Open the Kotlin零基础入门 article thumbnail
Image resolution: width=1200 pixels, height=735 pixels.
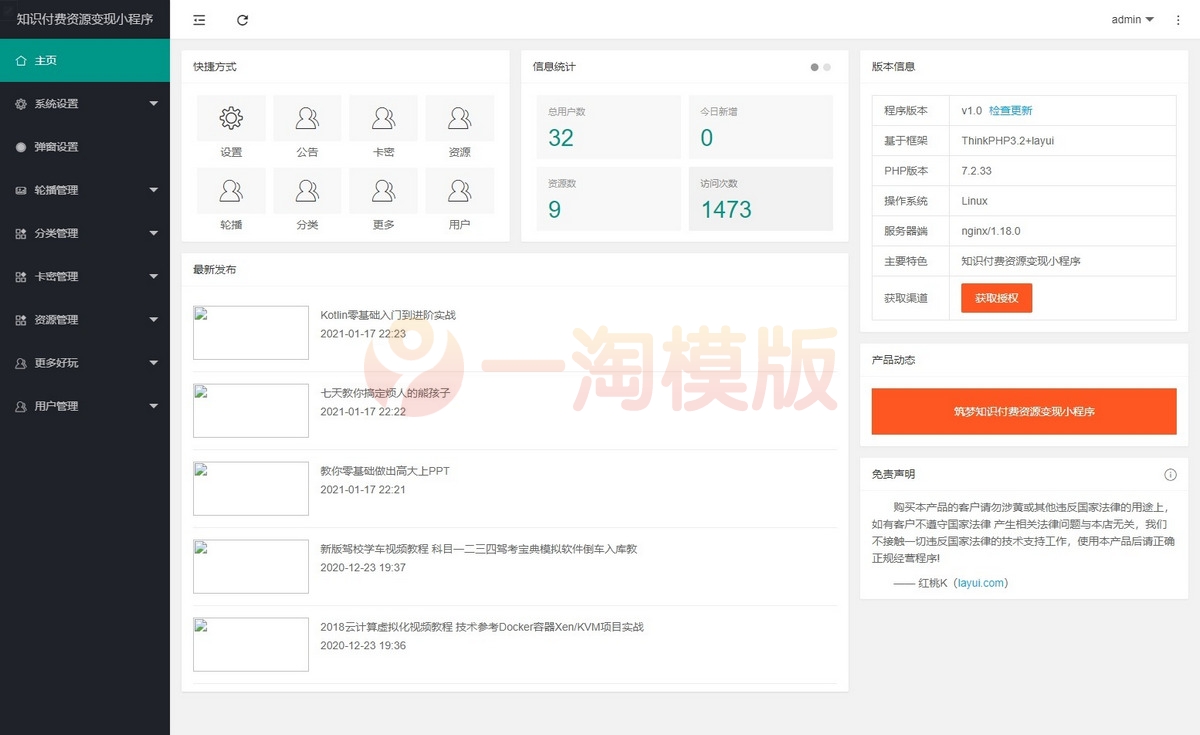250,332
